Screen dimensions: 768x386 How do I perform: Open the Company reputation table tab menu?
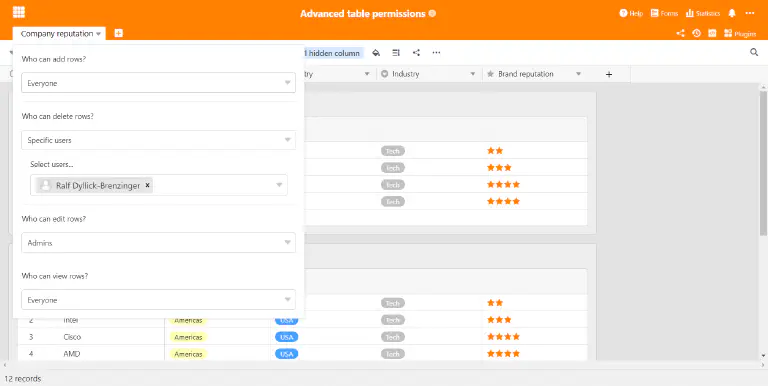pos(98,34)
